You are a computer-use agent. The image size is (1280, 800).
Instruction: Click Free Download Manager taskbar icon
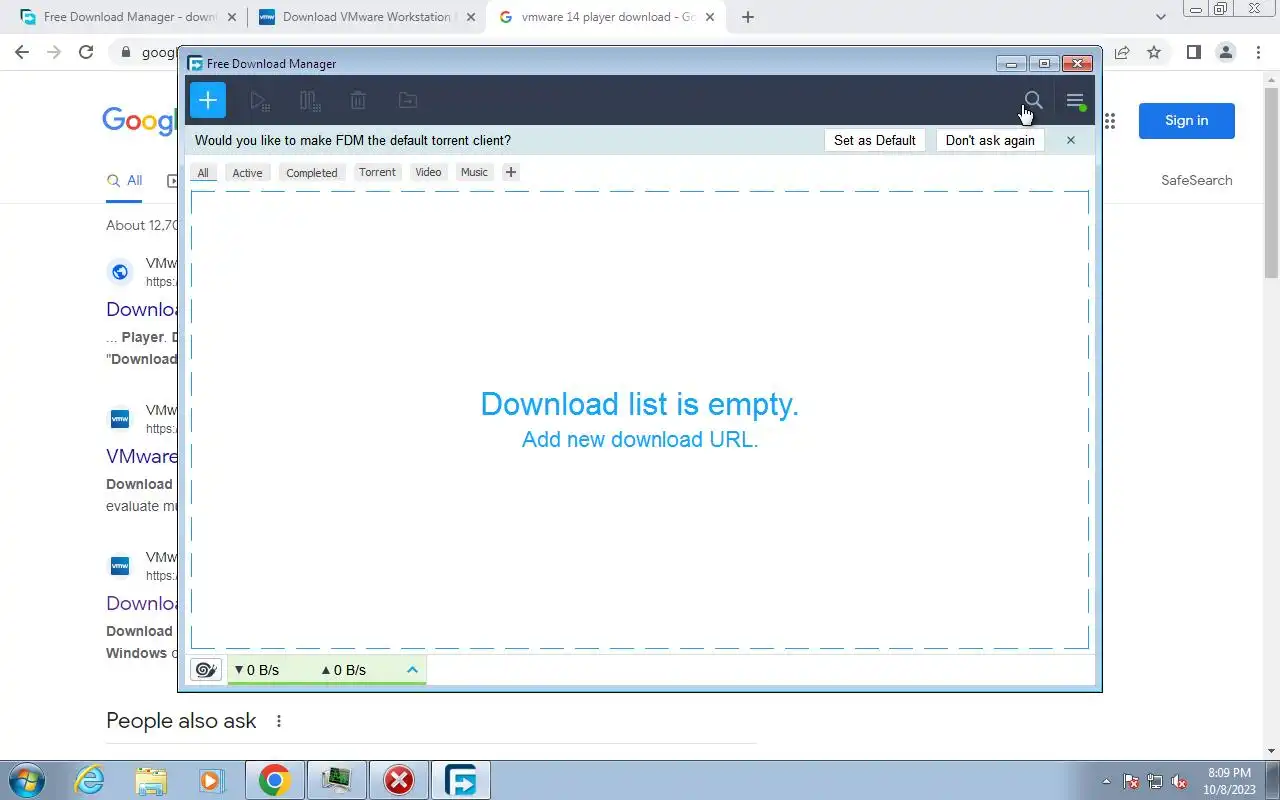461,780
